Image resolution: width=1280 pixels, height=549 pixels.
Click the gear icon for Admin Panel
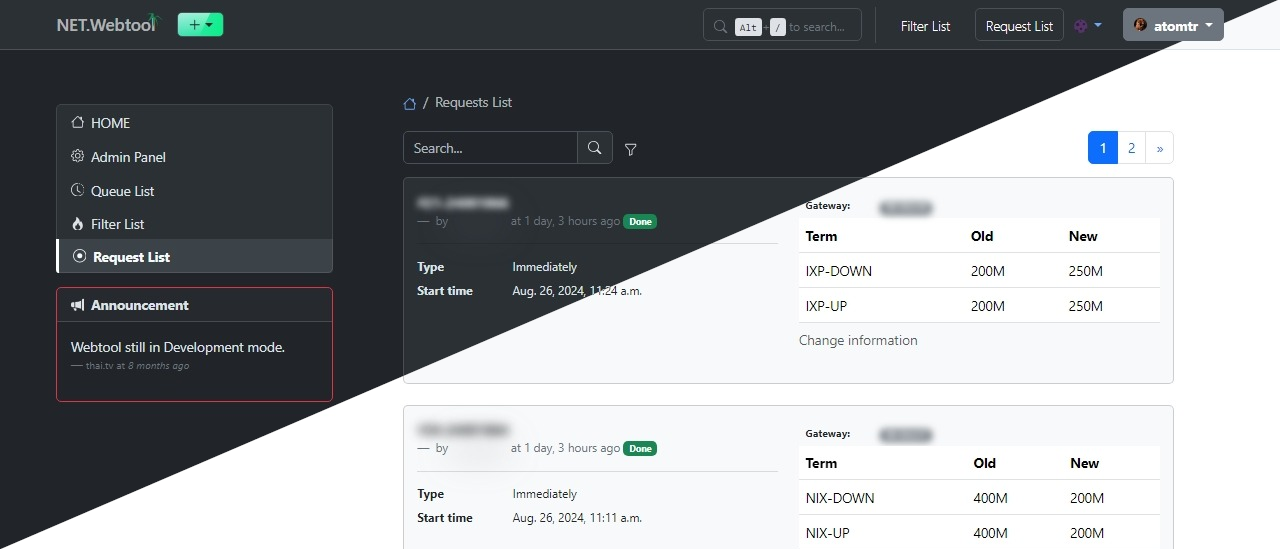tap(78, 157)
